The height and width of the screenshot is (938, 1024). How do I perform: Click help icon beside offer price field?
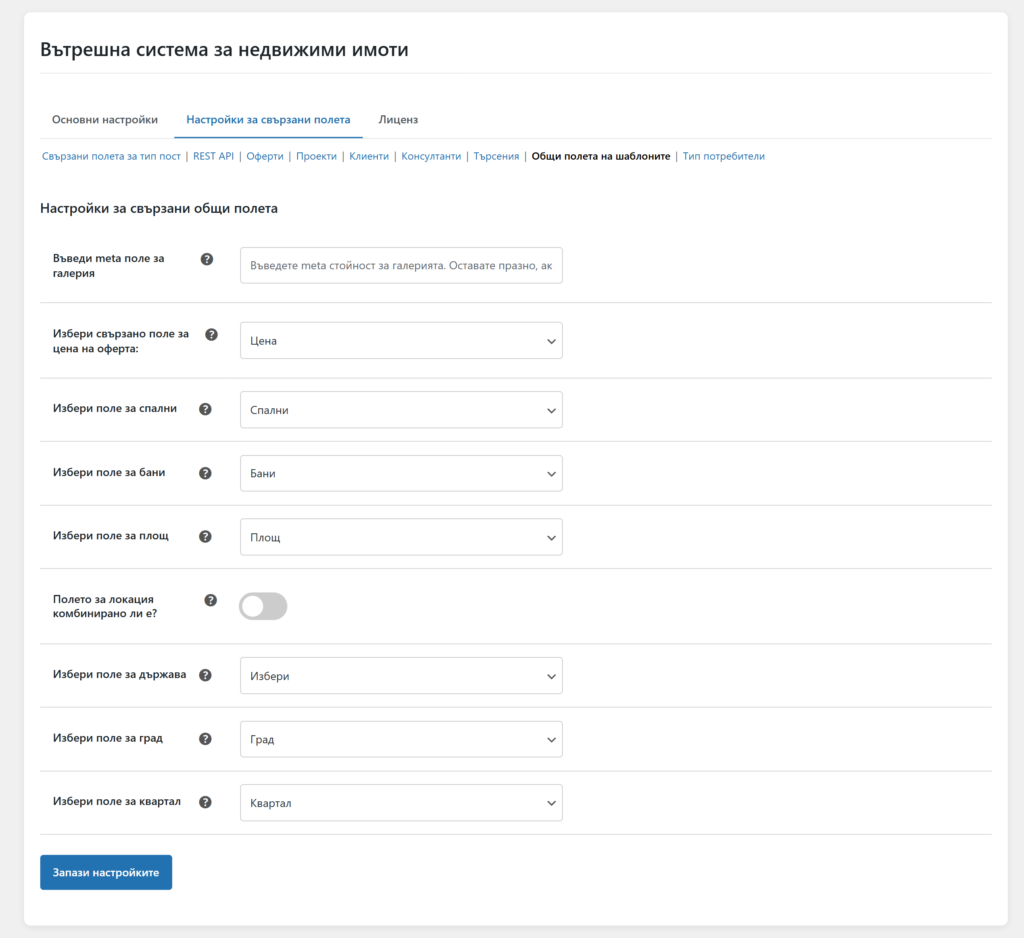[211, 334]
